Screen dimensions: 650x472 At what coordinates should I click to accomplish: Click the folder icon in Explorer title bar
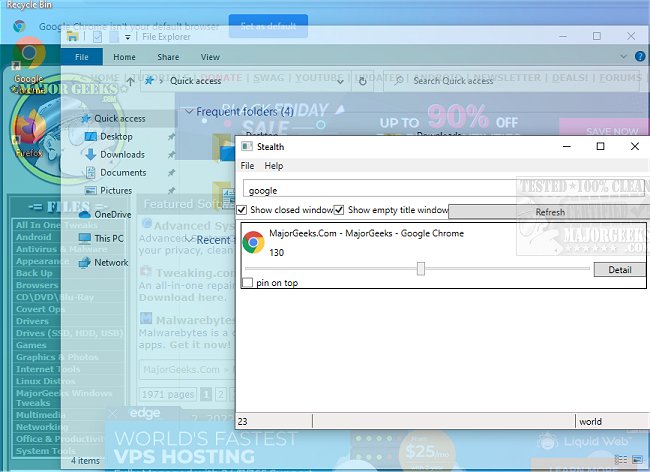(73, 36)
